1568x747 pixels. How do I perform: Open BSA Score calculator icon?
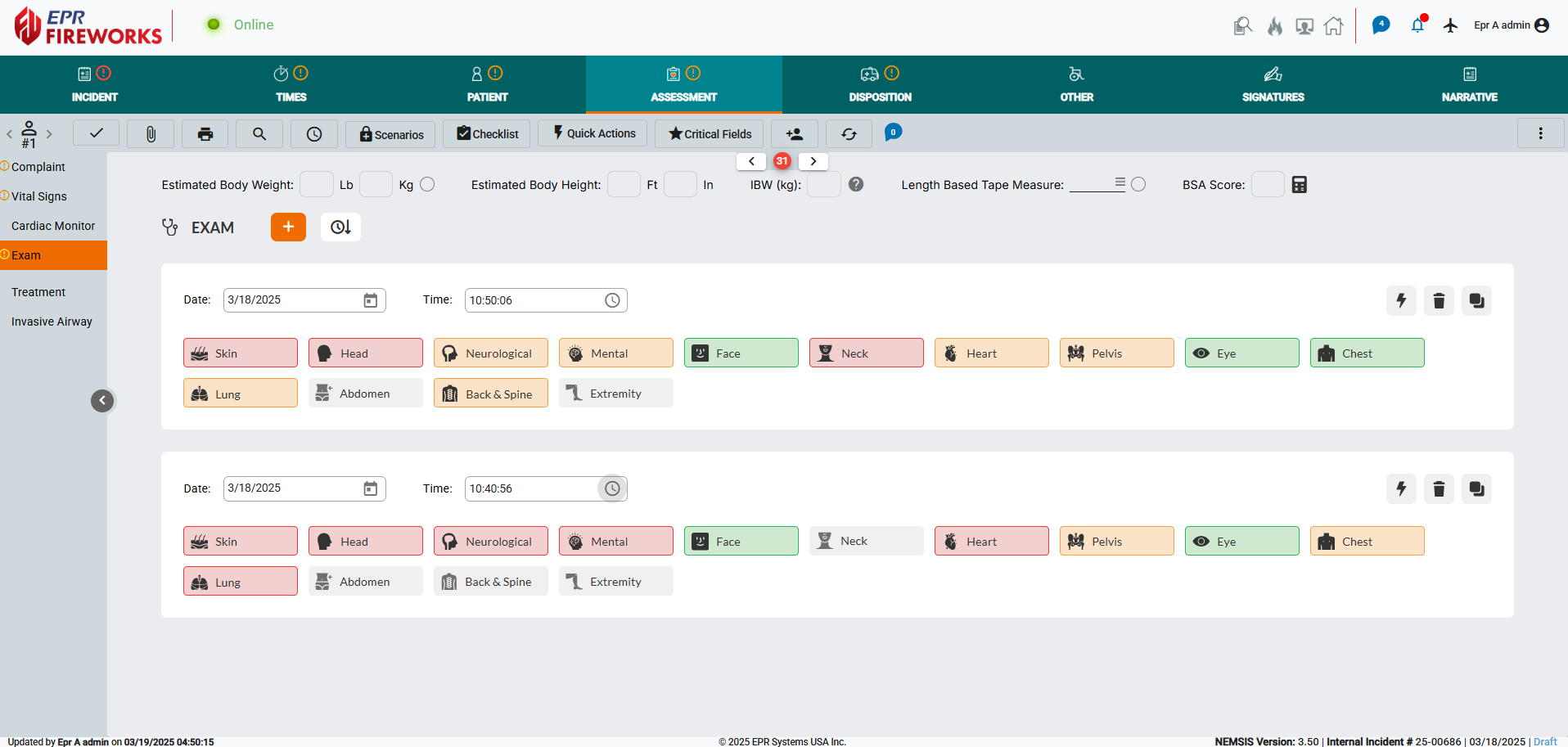[1300, 185]
